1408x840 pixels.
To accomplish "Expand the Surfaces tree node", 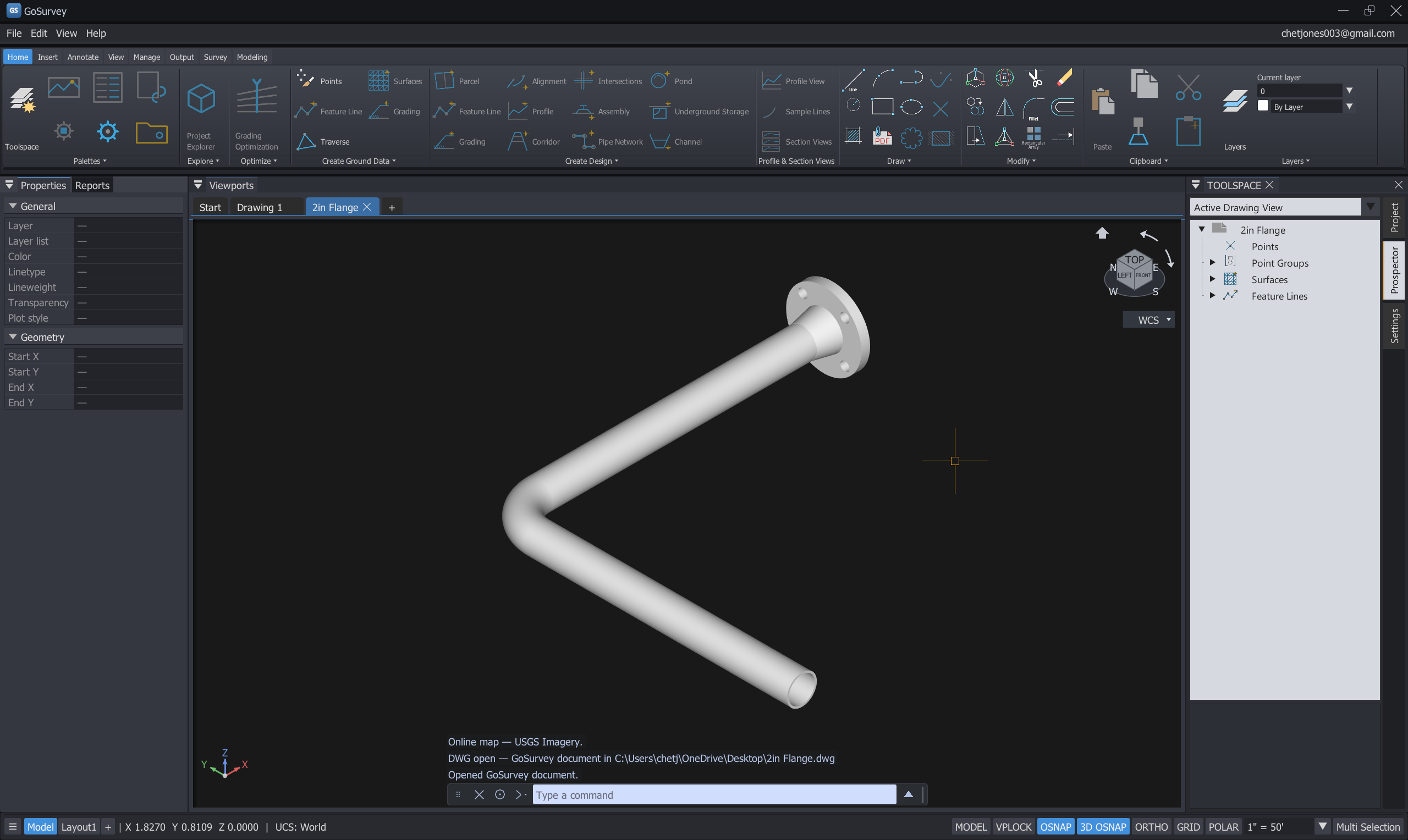I will pyautogui.click(x=1212, y=279).
